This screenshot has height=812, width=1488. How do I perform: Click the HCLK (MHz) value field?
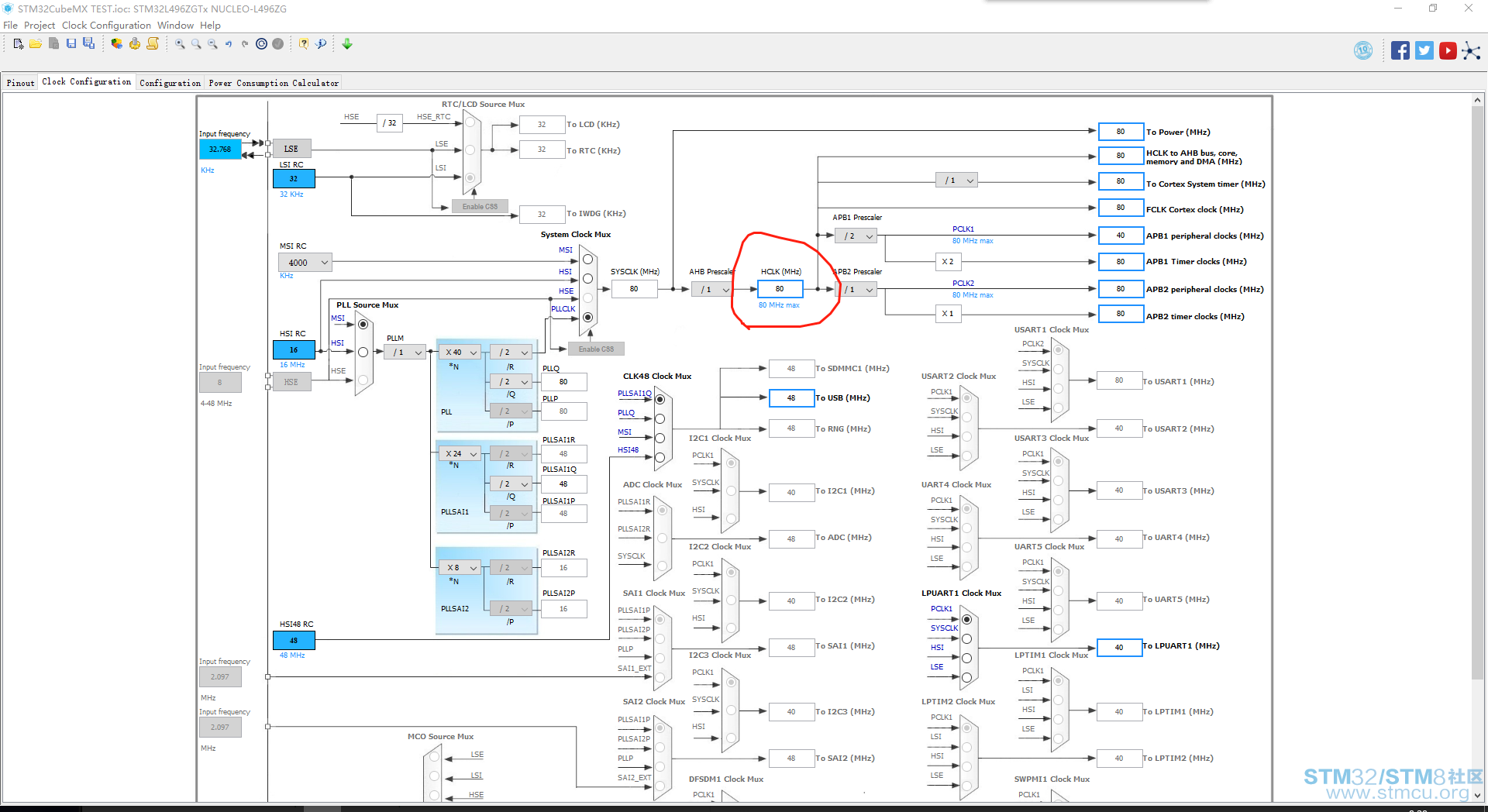pos(780,289)
